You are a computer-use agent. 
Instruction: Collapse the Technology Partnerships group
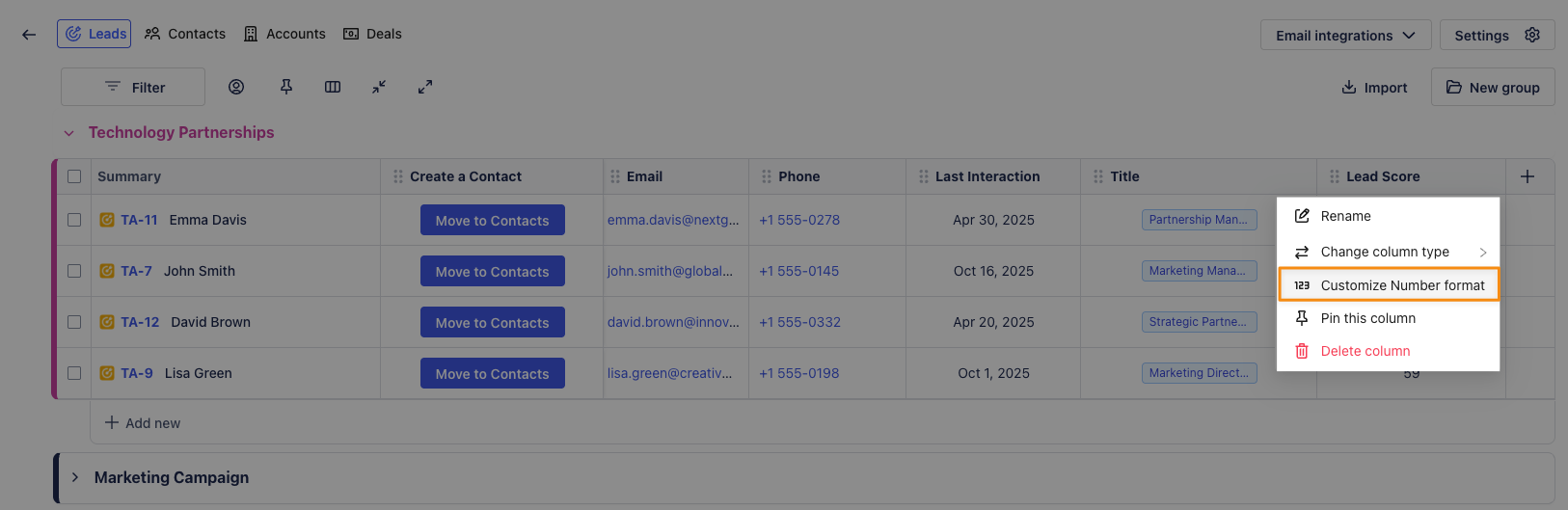pos(69,133)
